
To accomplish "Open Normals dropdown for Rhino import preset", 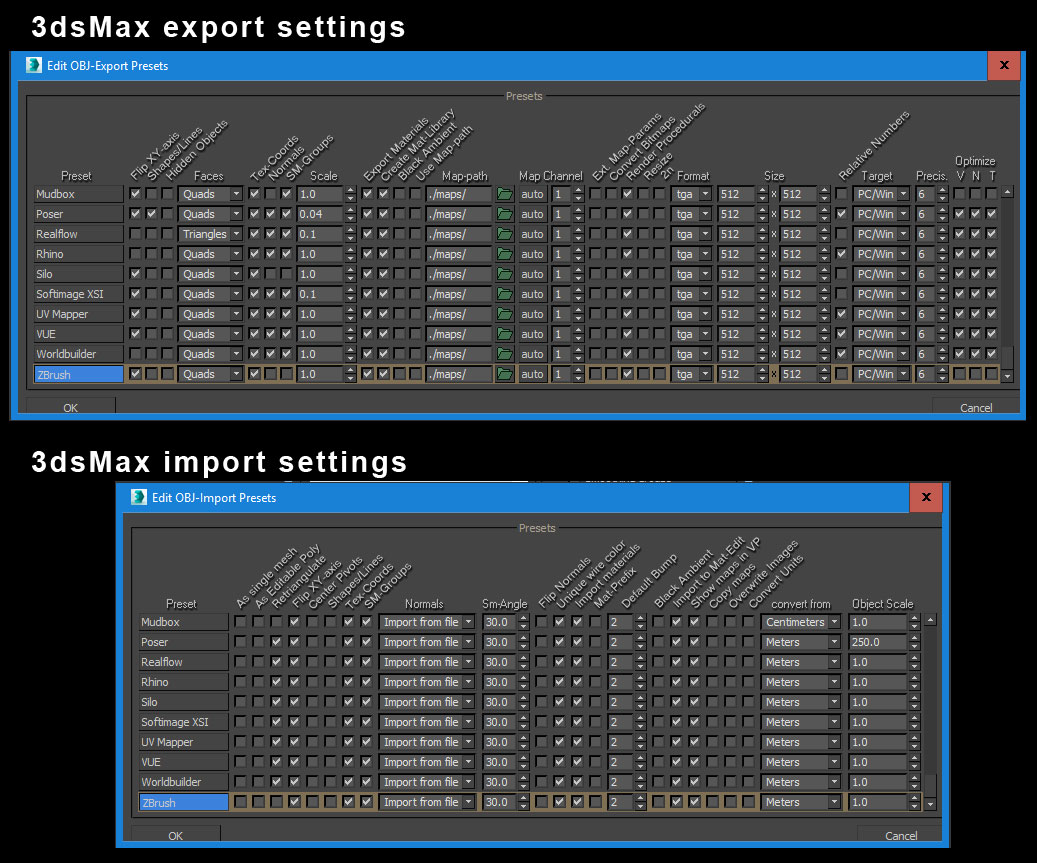I will [x=427, y=682].
